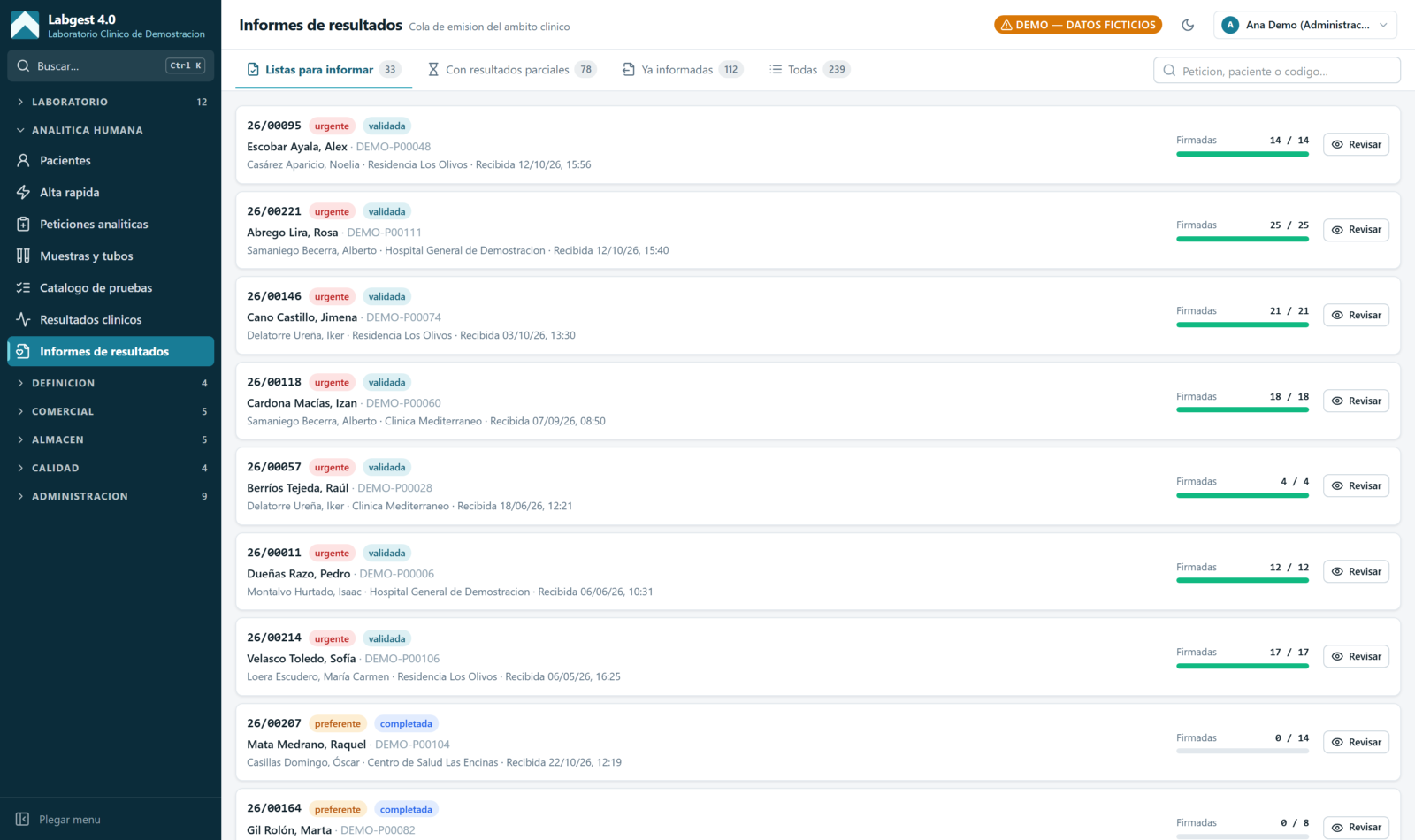Expand the ADMINISTRACION section
This screenshot has width=1415, height=840.
(x=111, y=496)
